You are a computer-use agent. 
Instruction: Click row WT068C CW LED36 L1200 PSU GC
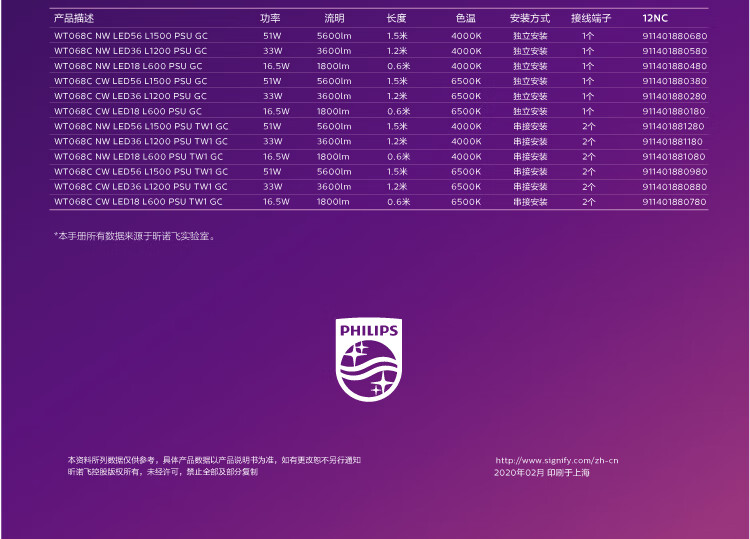pos(131,96)
